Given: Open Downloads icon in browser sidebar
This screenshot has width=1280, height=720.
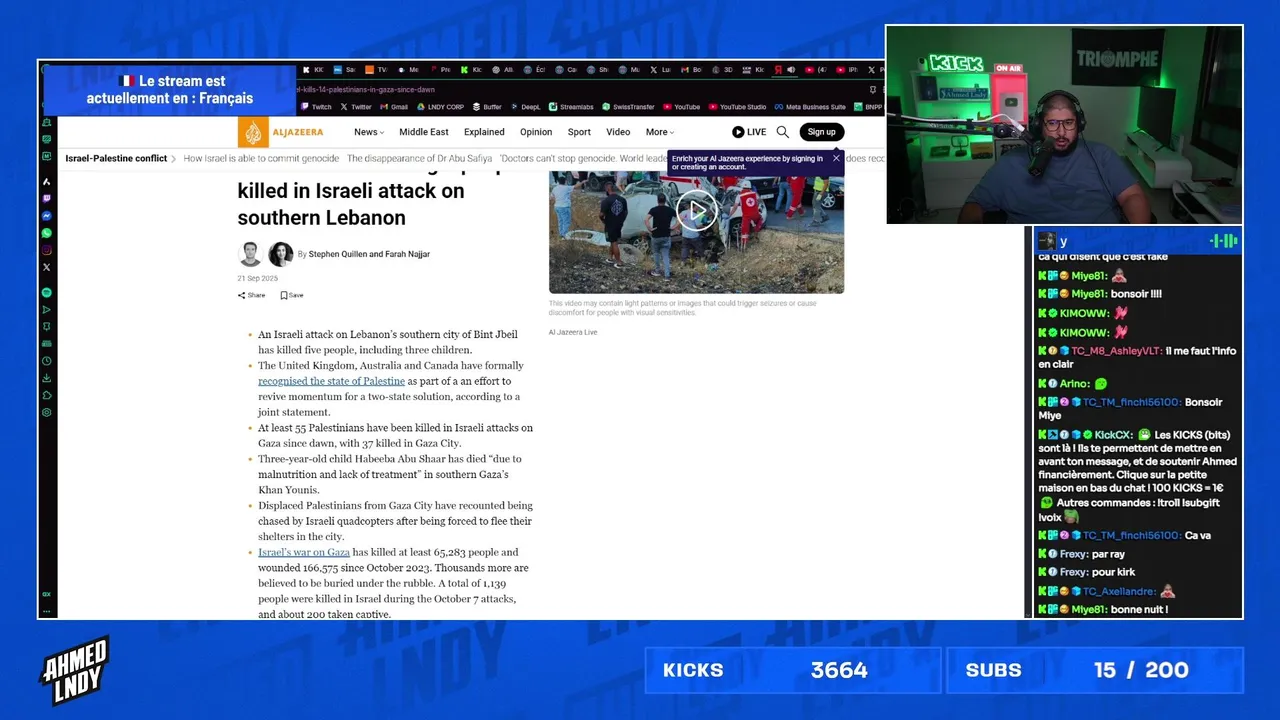Looking at the screenshot, I should pos(47,378).
